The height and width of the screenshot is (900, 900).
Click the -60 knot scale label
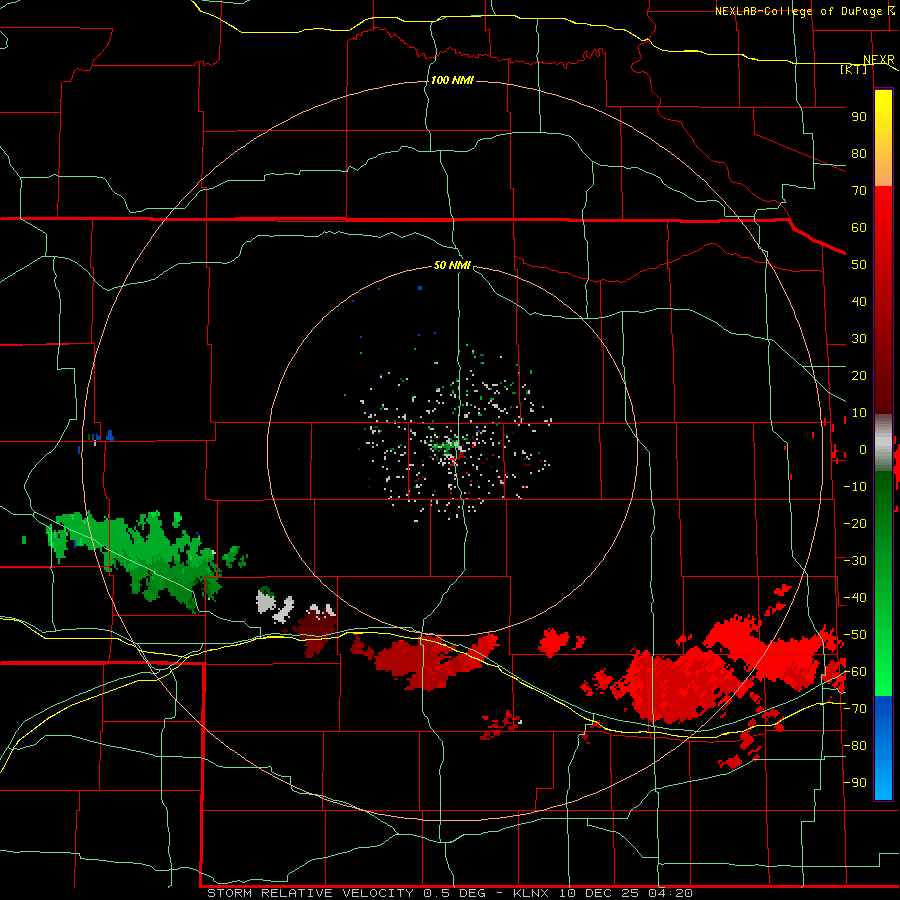click(855, 672)
